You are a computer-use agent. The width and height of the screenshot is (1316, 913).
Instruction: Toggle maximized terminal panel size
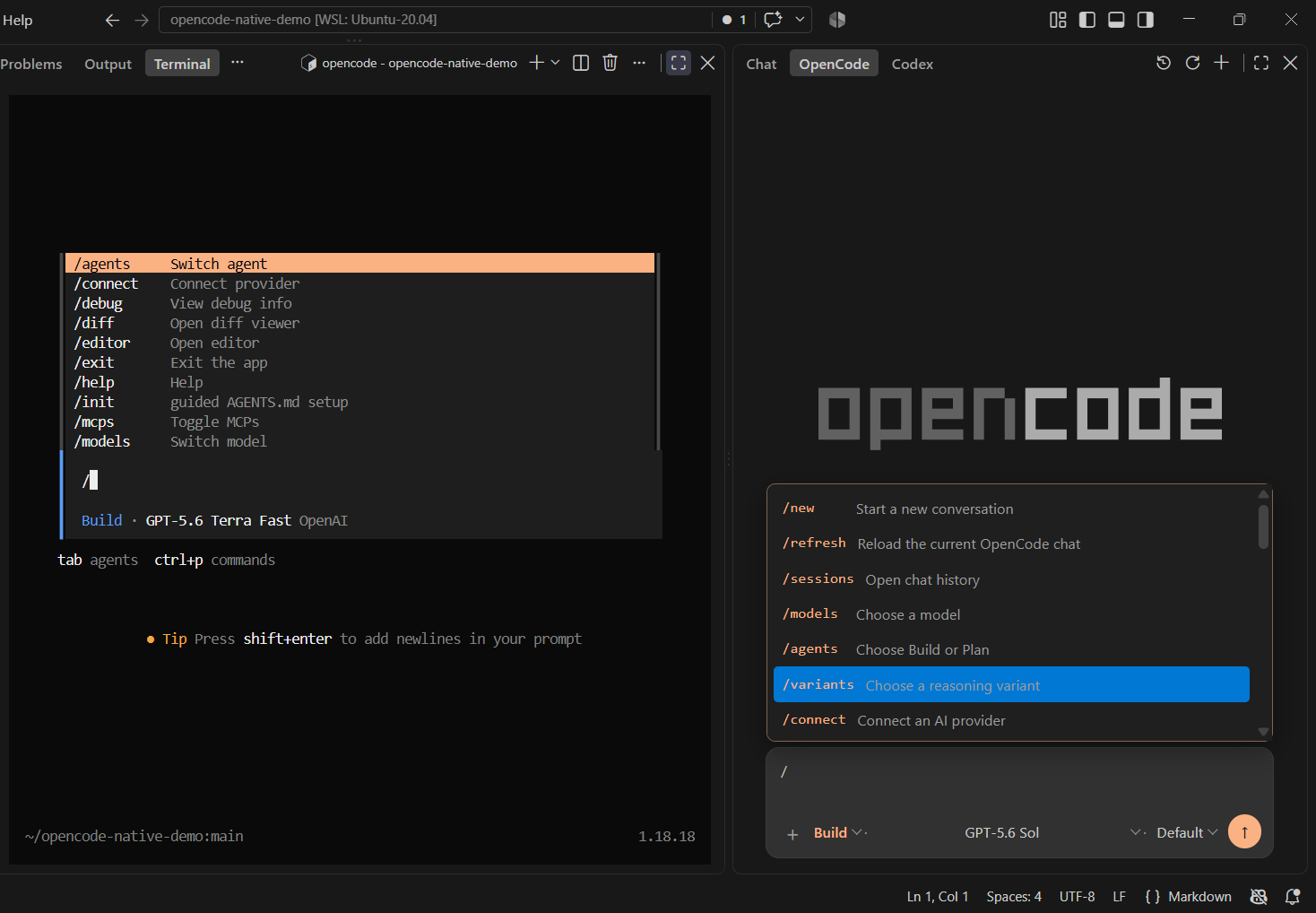click(679, 63)
